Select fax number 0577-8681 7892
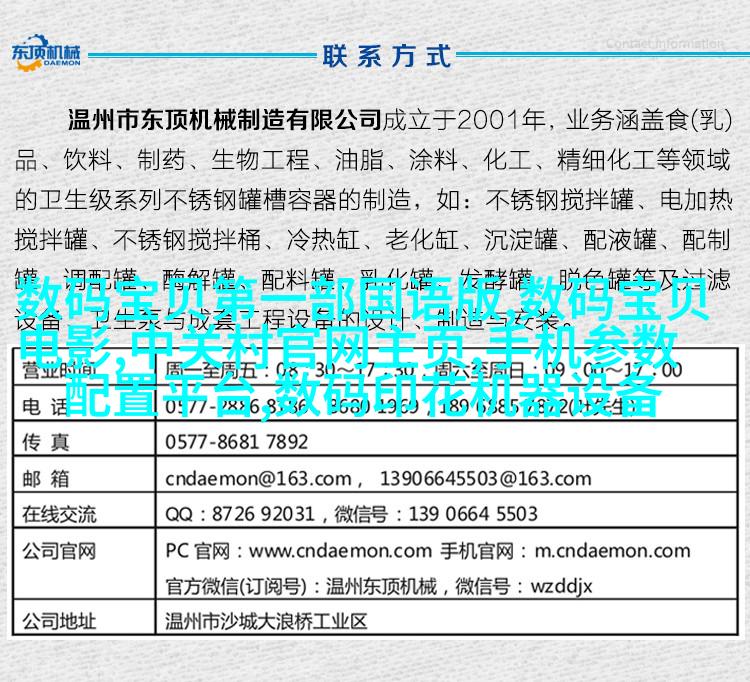This screenshot has height=682, width=750. click(236, 442)
